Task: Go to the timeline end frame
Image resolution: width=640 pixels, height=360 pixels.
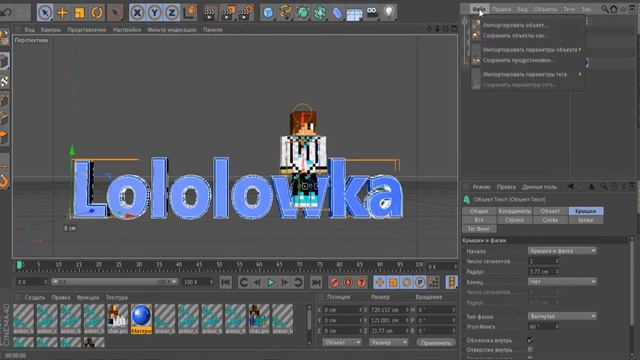Action: point(316,282)
